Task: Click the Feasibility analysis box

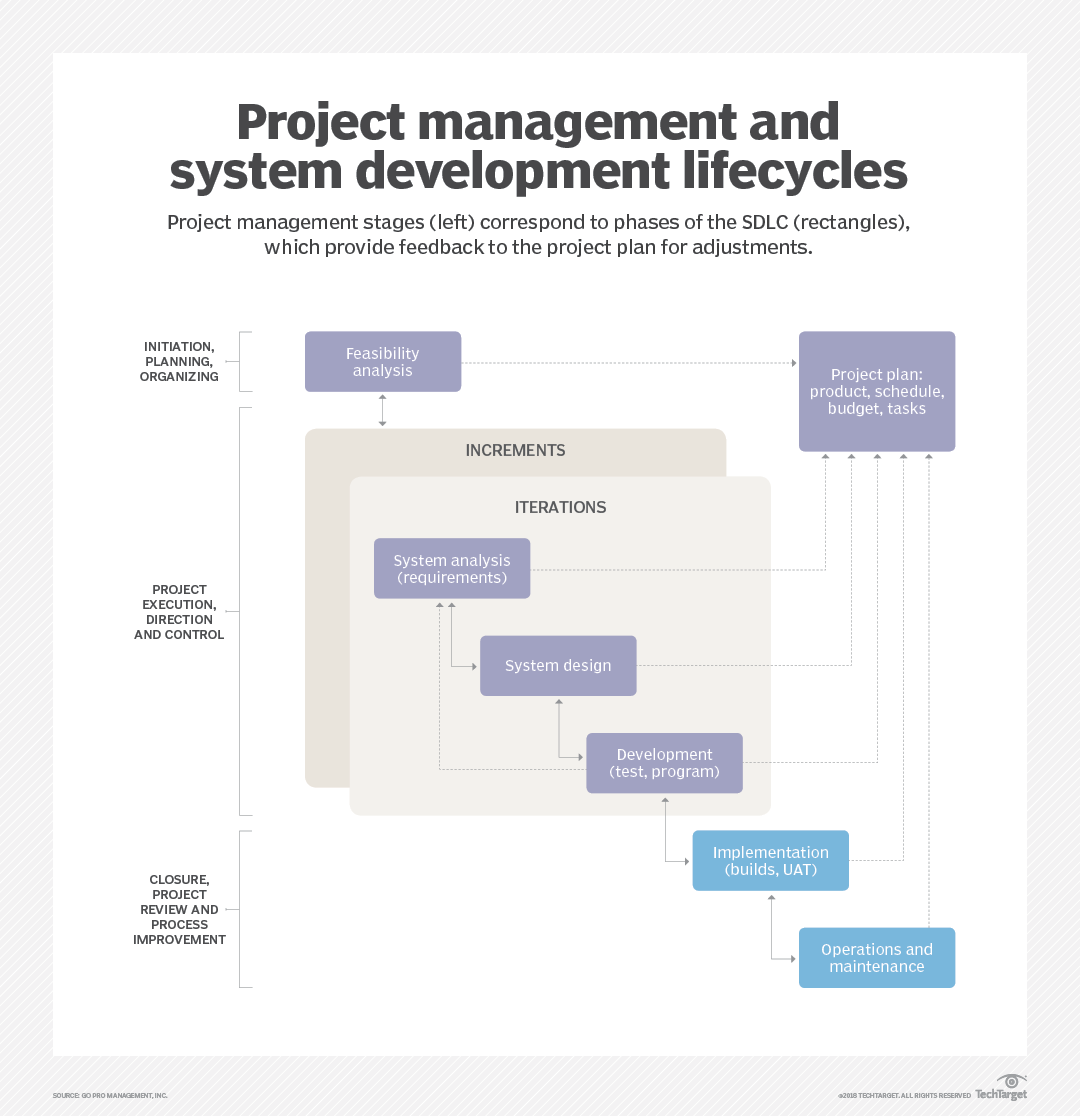Action: pyautogui.click(x=383, y=362)
